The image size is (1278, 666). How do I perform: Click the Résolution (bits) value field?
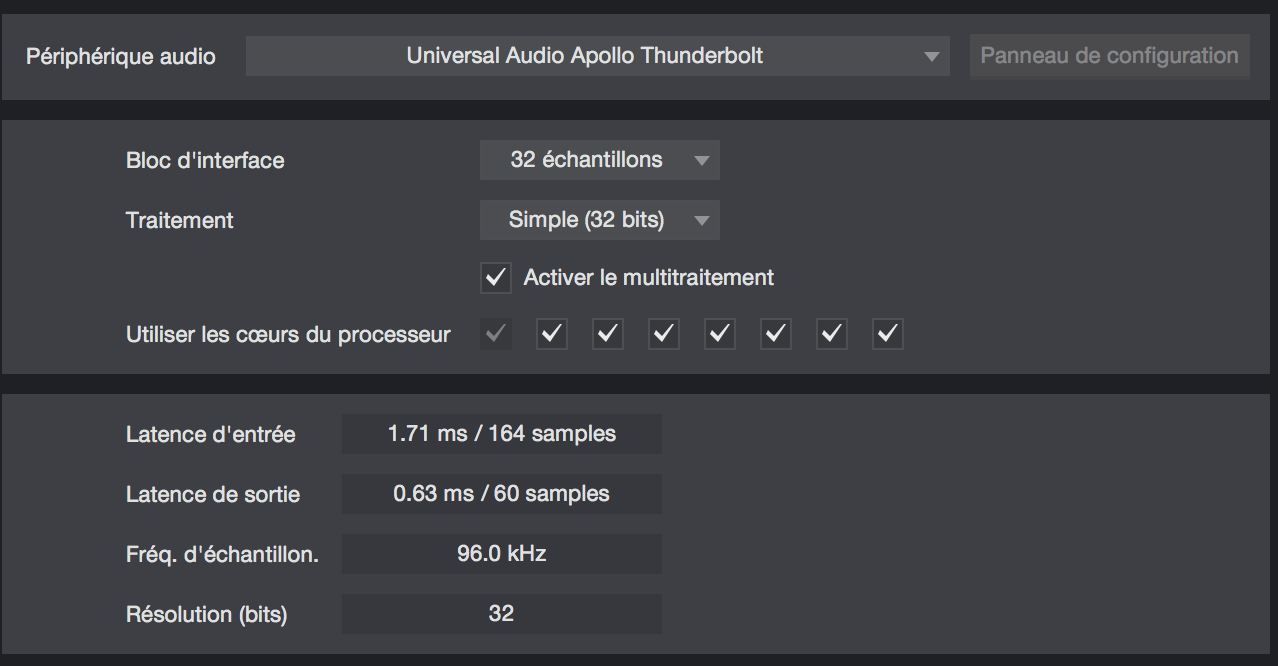tap(502, 614)
